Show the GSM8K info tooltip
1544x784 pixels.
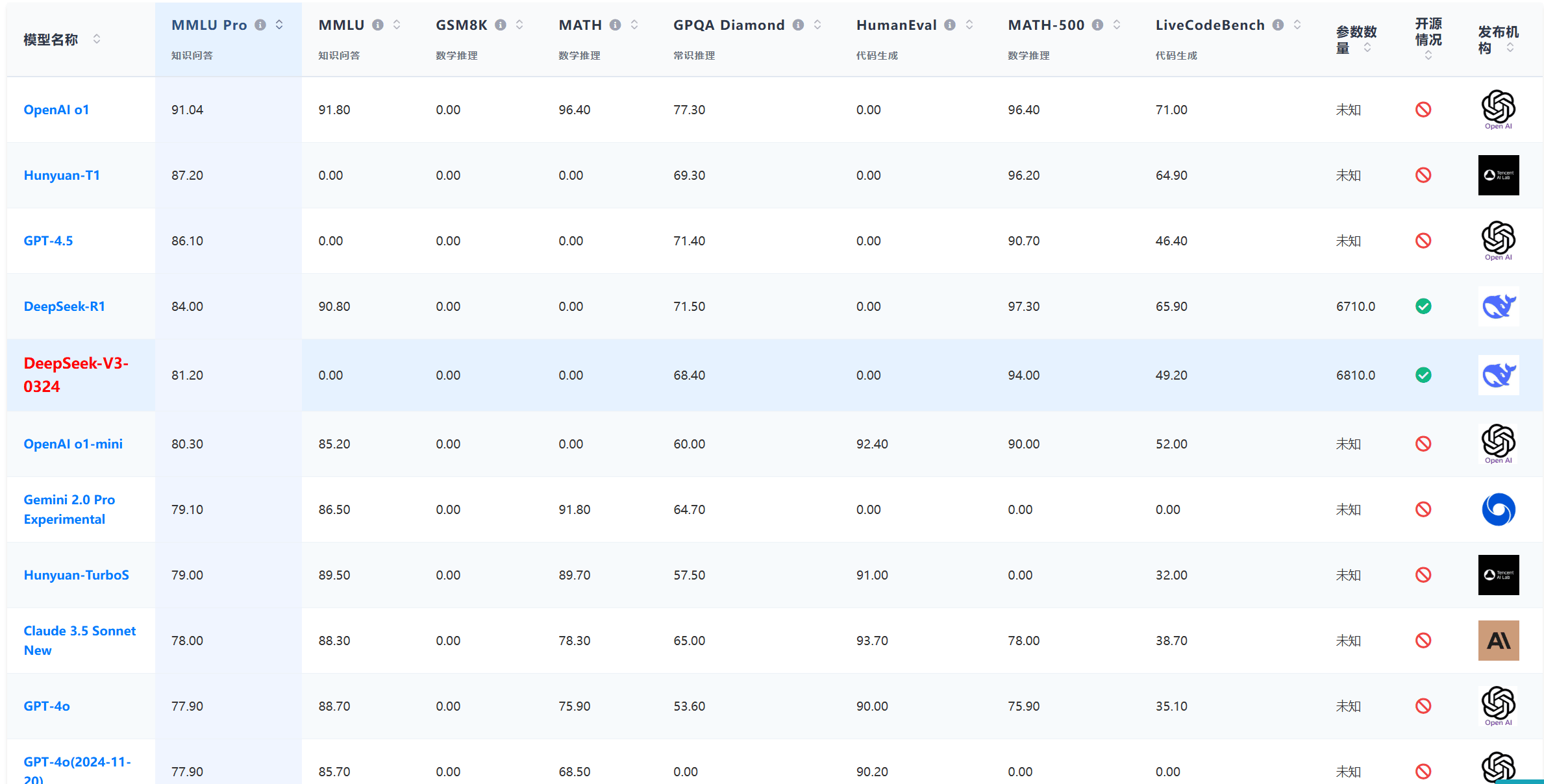tap(501, 25)
